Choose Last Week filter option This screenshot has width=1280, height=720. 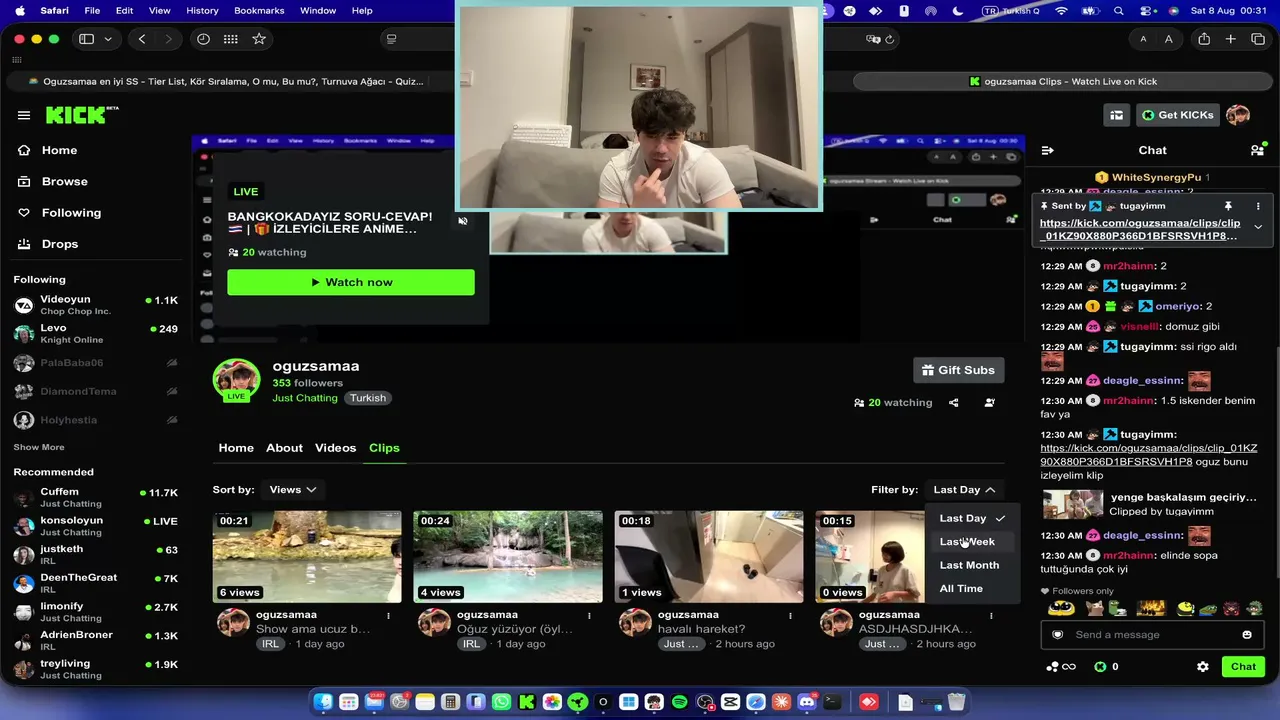(972, 542)
